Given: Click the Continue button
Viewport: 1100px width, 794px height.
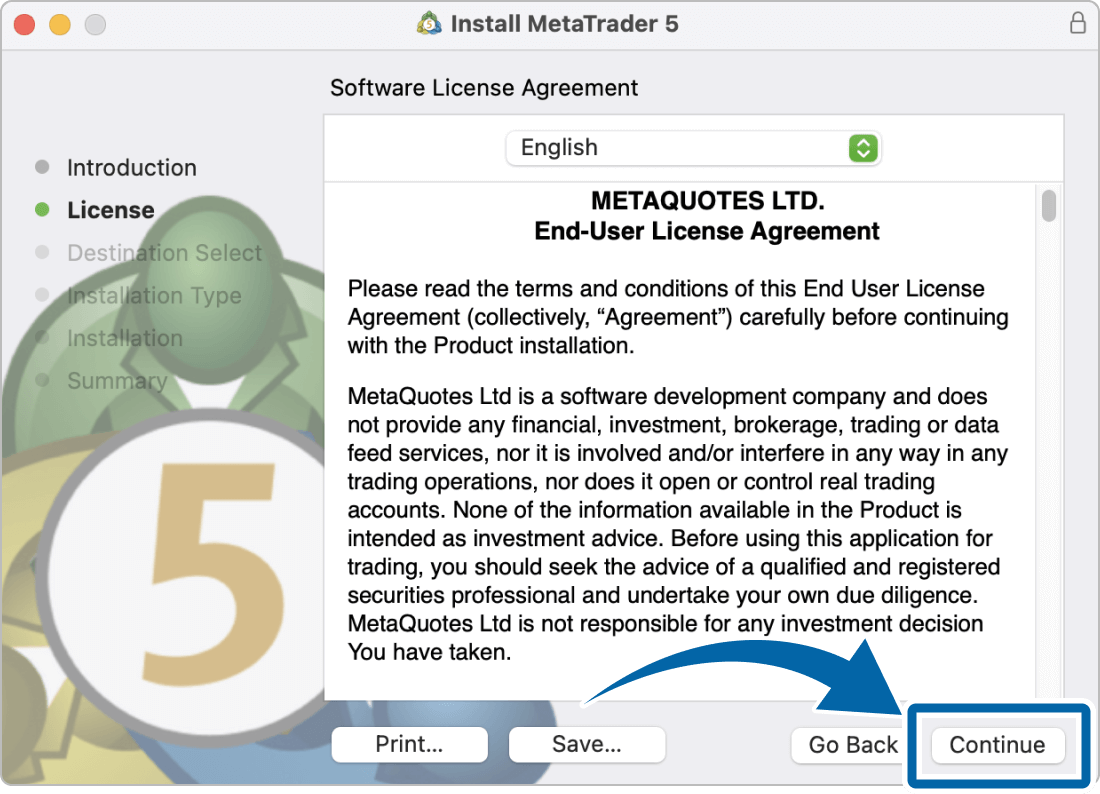Looking at the screenshot, I should [997, 744].
